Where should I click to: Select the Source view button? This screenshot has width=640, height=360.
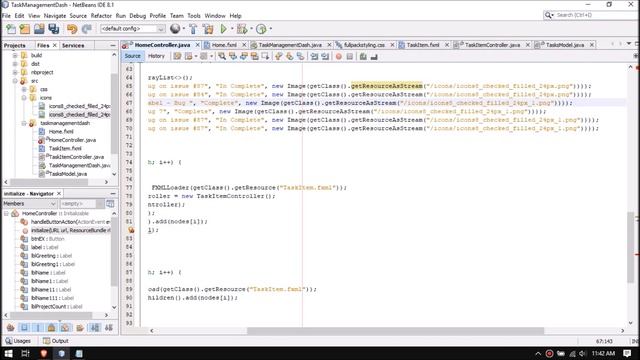pos(132,56)
